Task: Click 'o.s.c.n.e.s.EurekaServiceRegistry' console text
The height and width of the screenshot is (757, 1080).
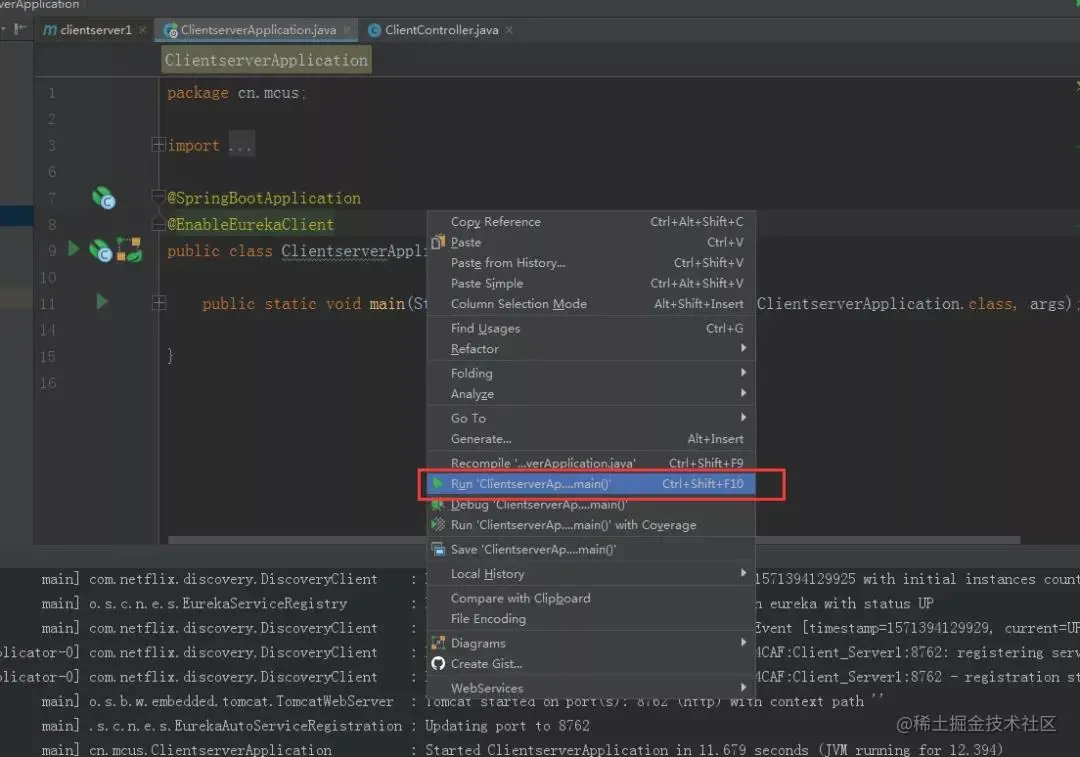Action: coord(218,603)
